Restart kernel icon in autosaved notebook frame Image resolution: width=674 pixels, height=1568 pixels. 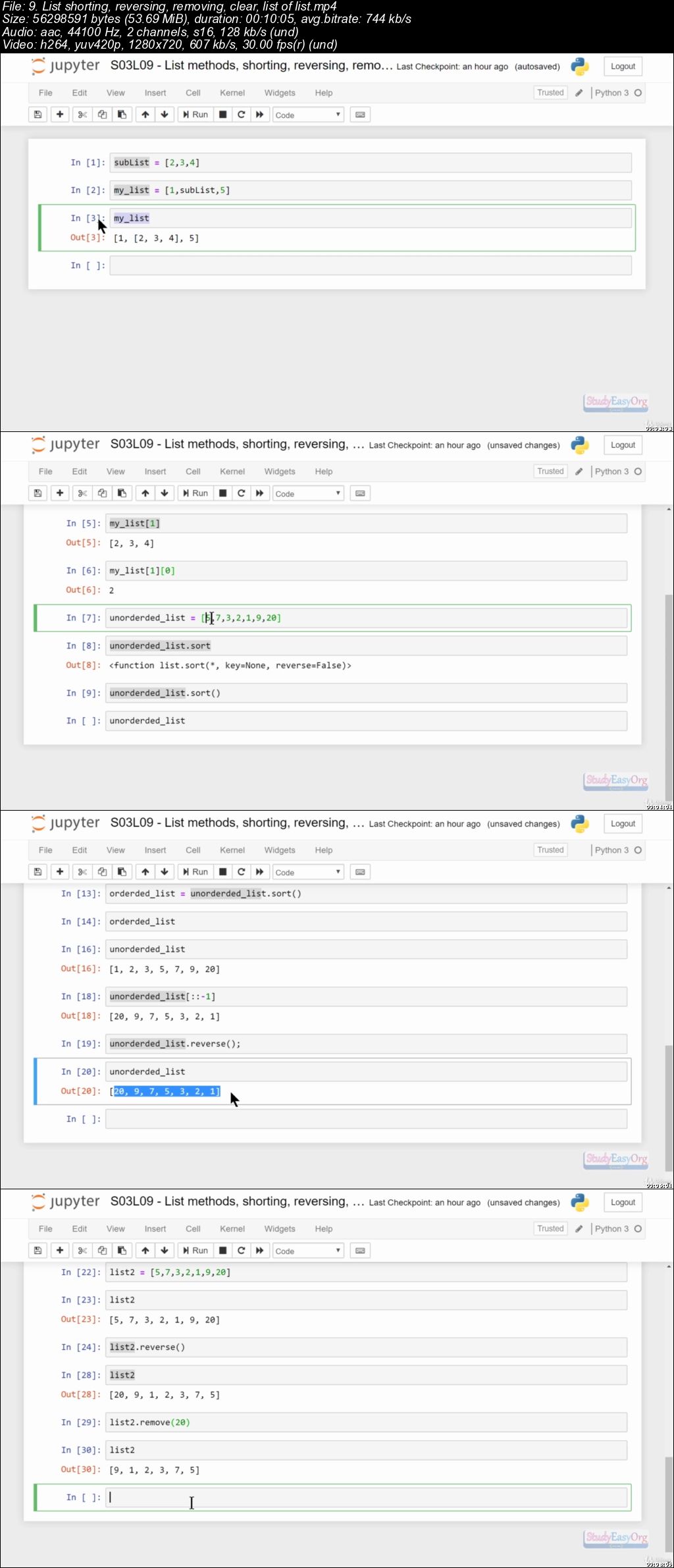point(242,115)
